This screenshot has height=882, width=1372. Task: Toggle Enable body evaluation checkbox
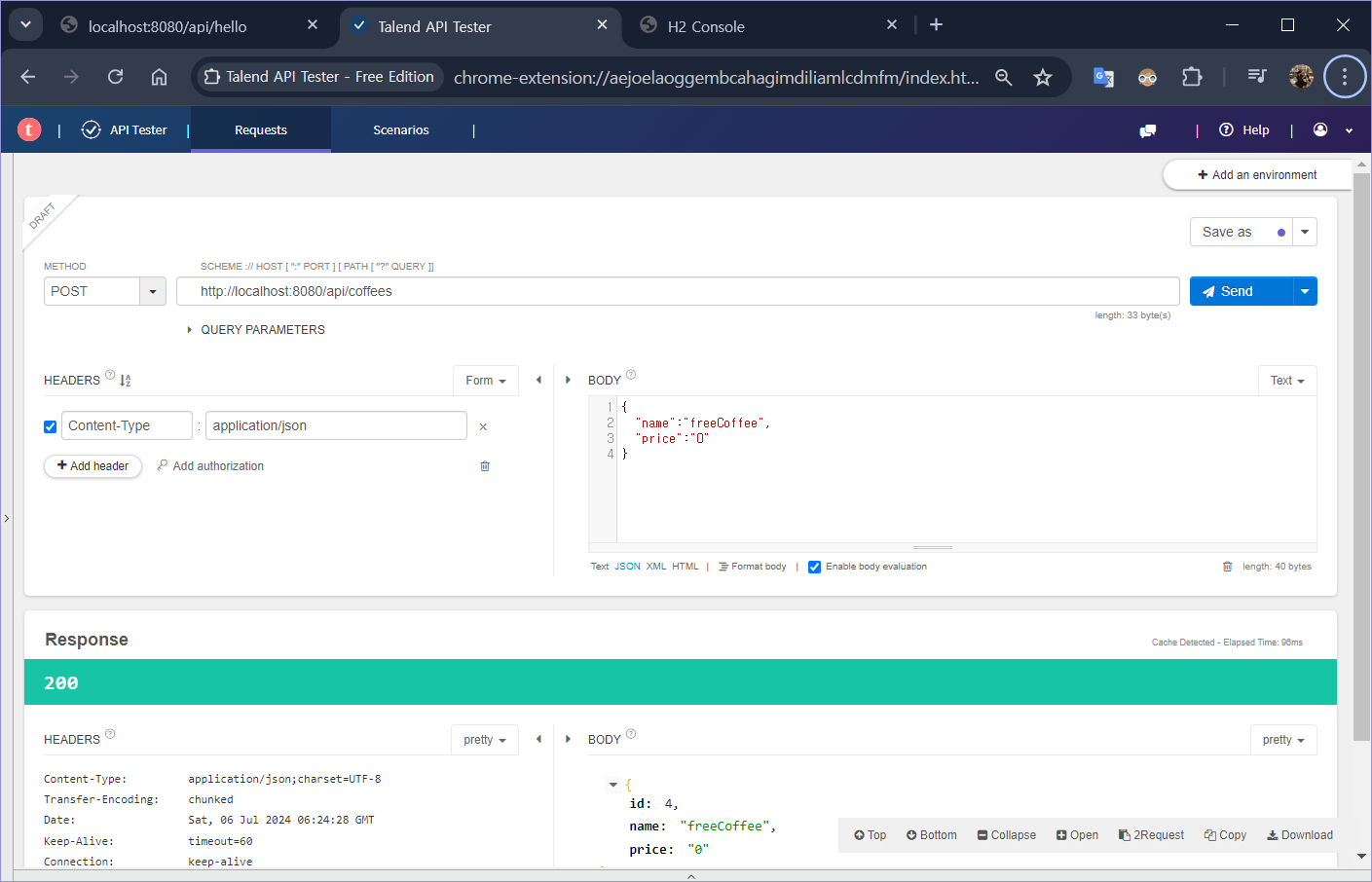pyautogui.click(x=814, y=567)
